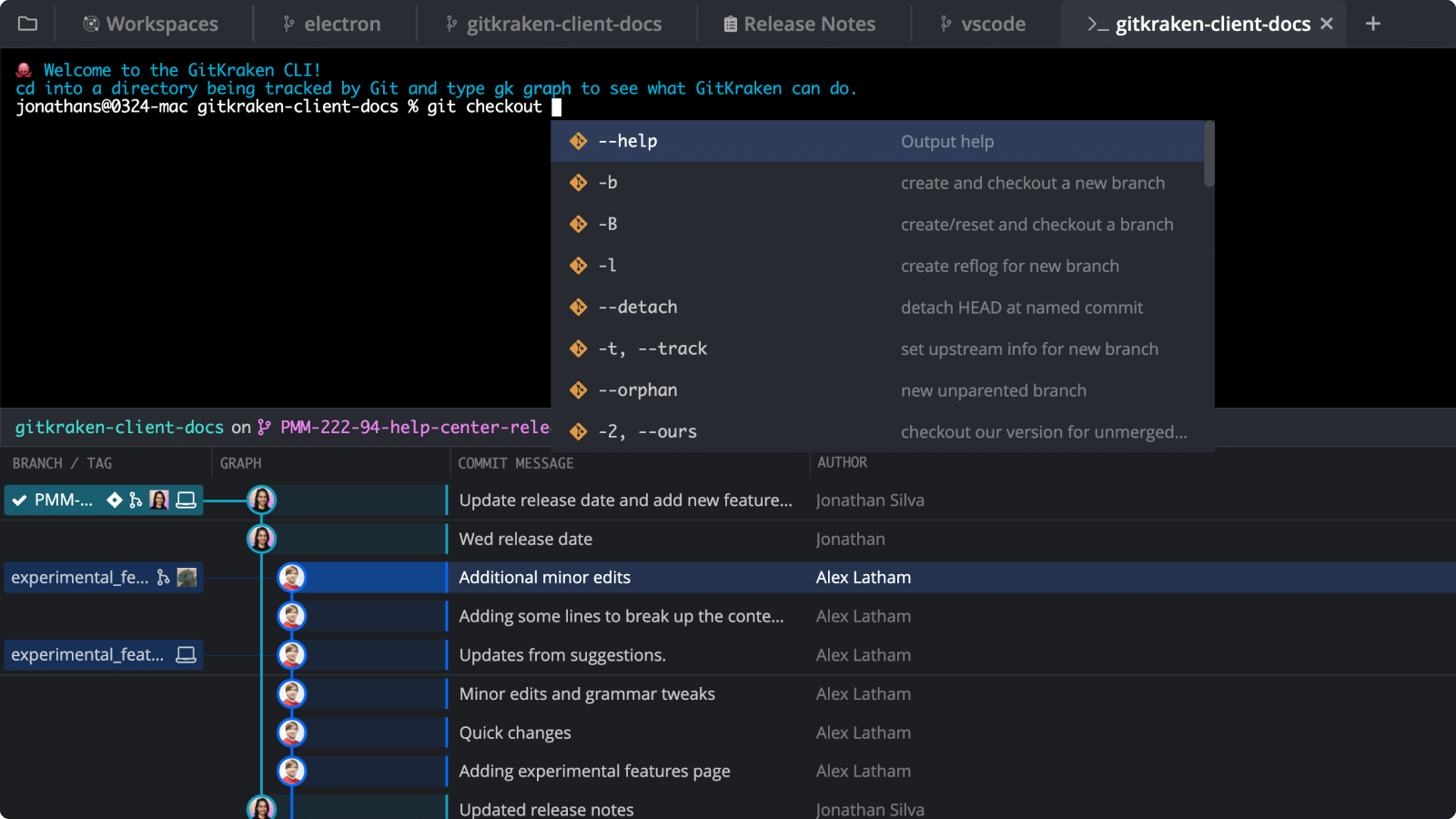Close the gitkraken-client-docs terminal tab
Viewport: 1456px width, 819px height.
(1327, 24)
